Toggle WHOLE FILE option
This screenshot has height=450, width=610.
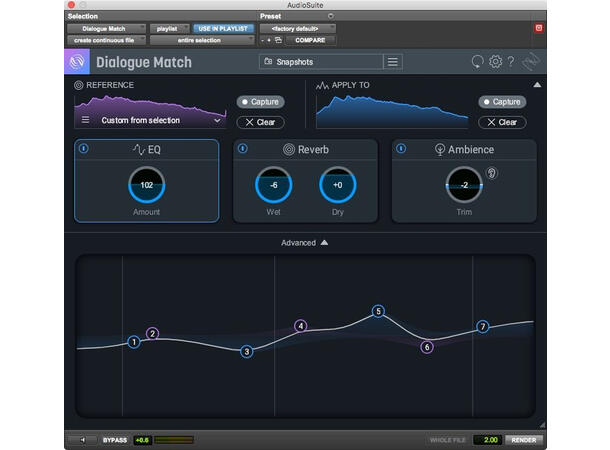coord(447,440)
